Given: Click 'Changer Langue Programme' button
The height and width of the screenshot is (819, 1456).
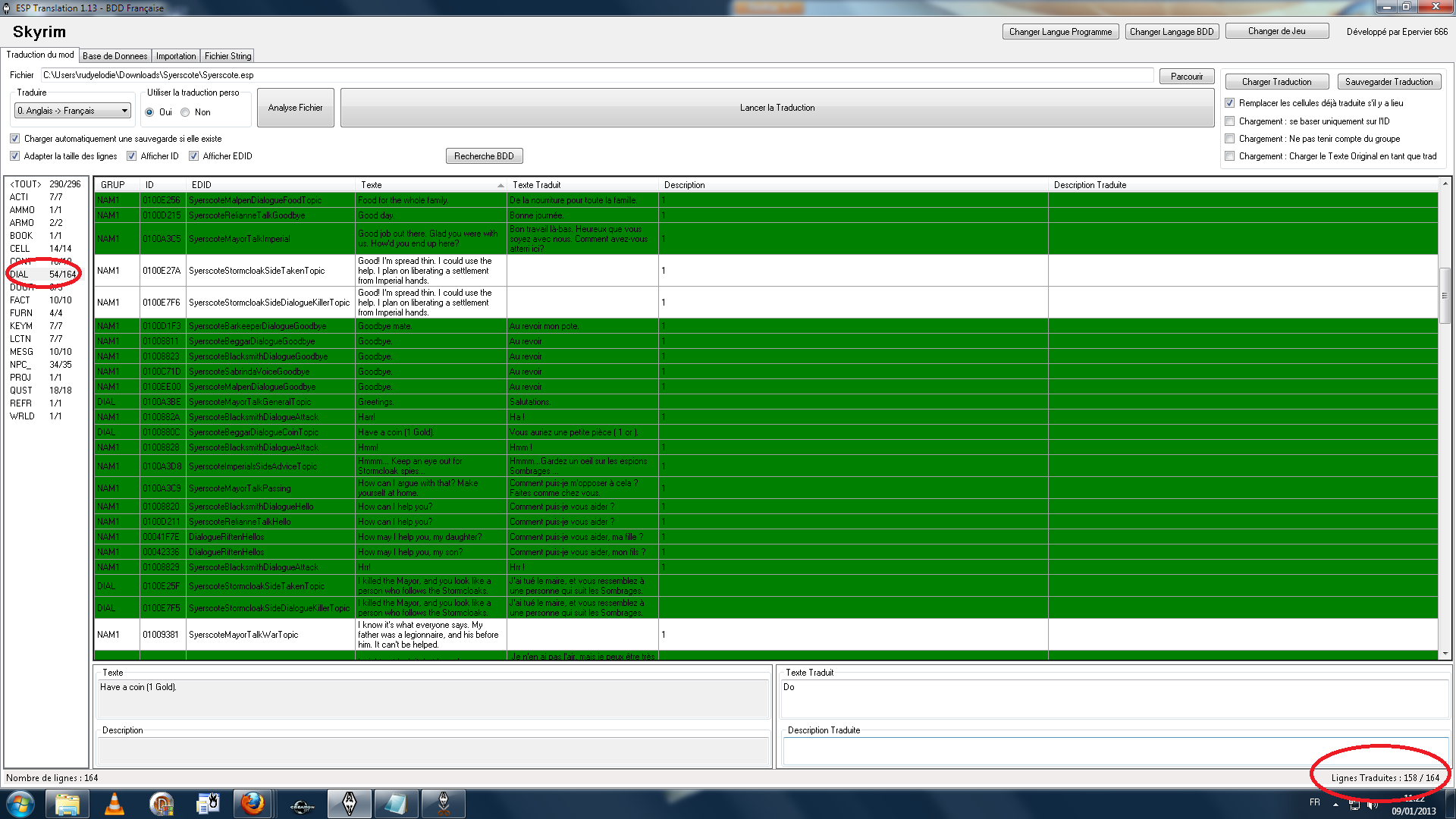Looking at the screenshot, I should [x=1060, y=32].
